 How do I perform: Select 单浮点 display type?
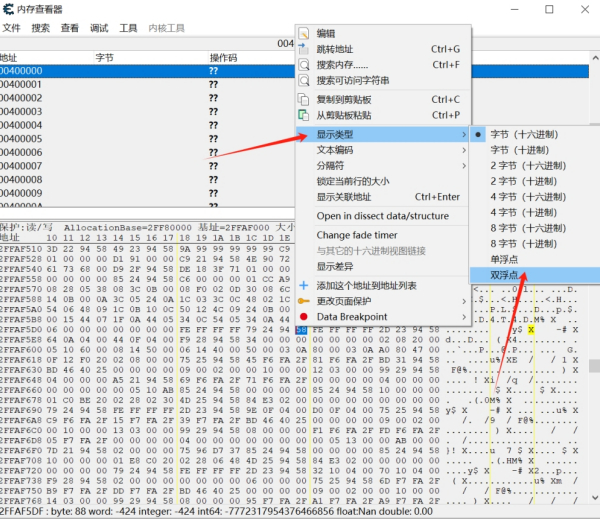pos(504,260)
